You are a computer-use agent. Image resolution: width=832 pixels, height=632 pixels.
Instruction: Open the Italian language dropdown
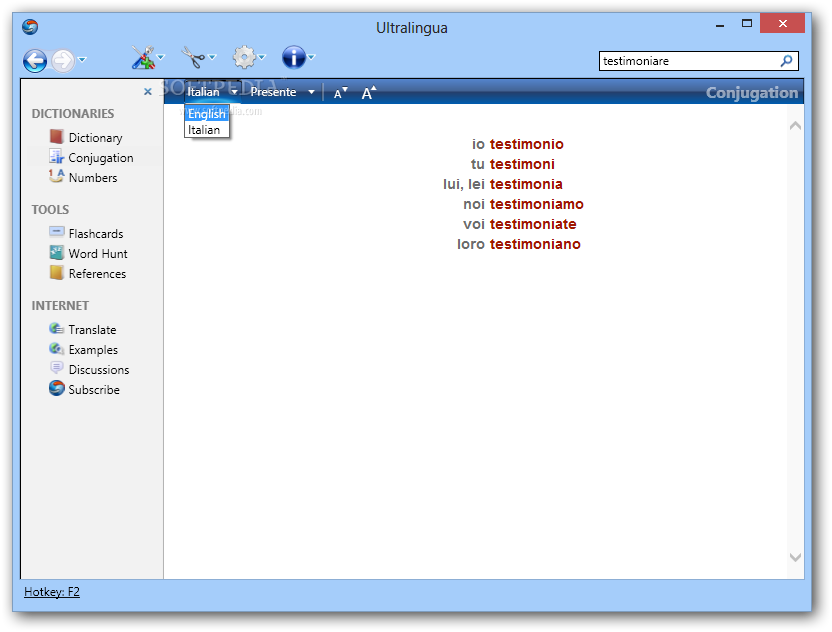[x=212, y=92]
